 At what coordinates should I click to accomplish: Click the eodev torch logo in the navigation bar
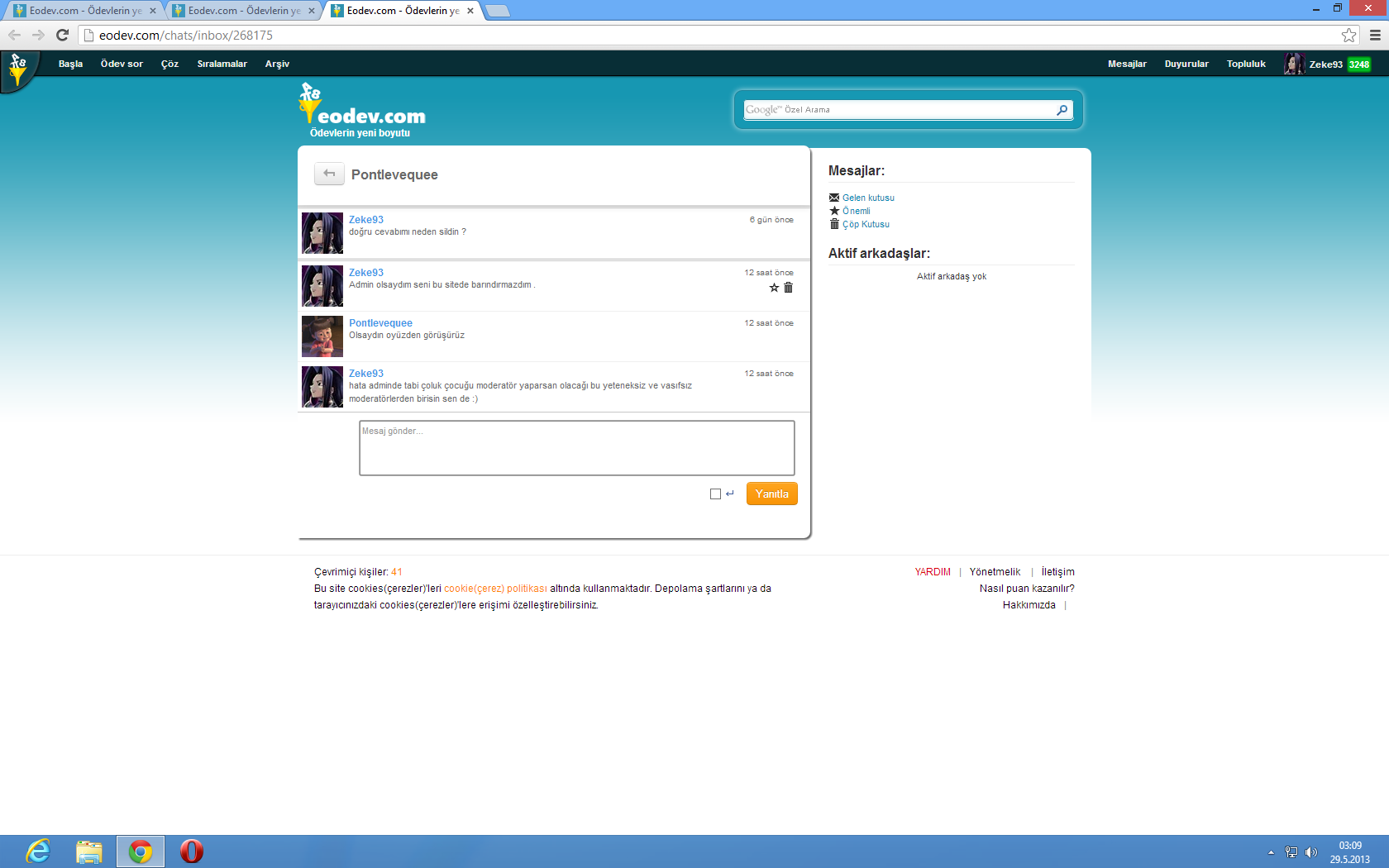tap(18, 69)
